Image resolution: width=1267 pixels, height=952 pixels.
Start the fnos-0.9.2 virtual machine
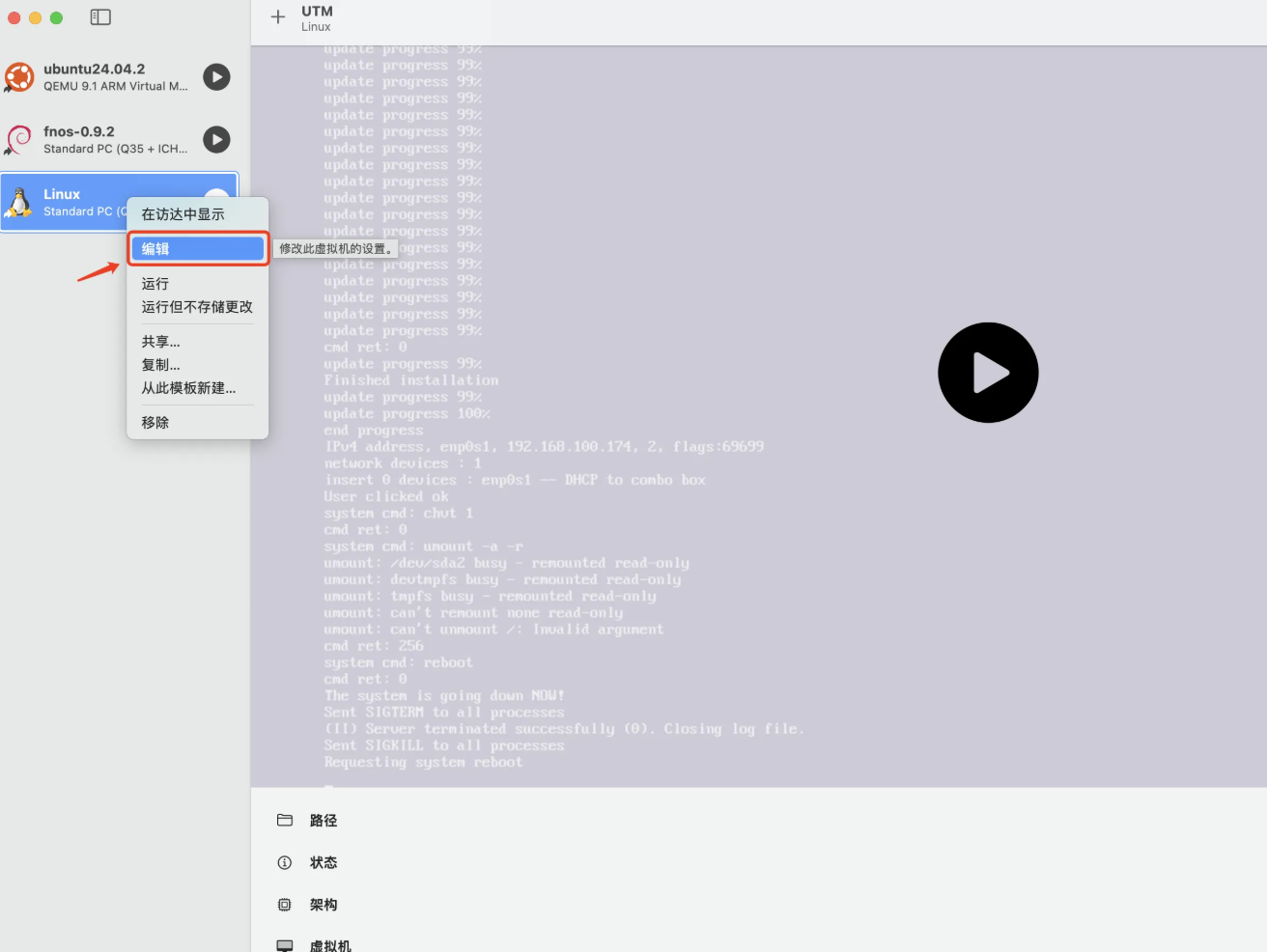point(216,140)
